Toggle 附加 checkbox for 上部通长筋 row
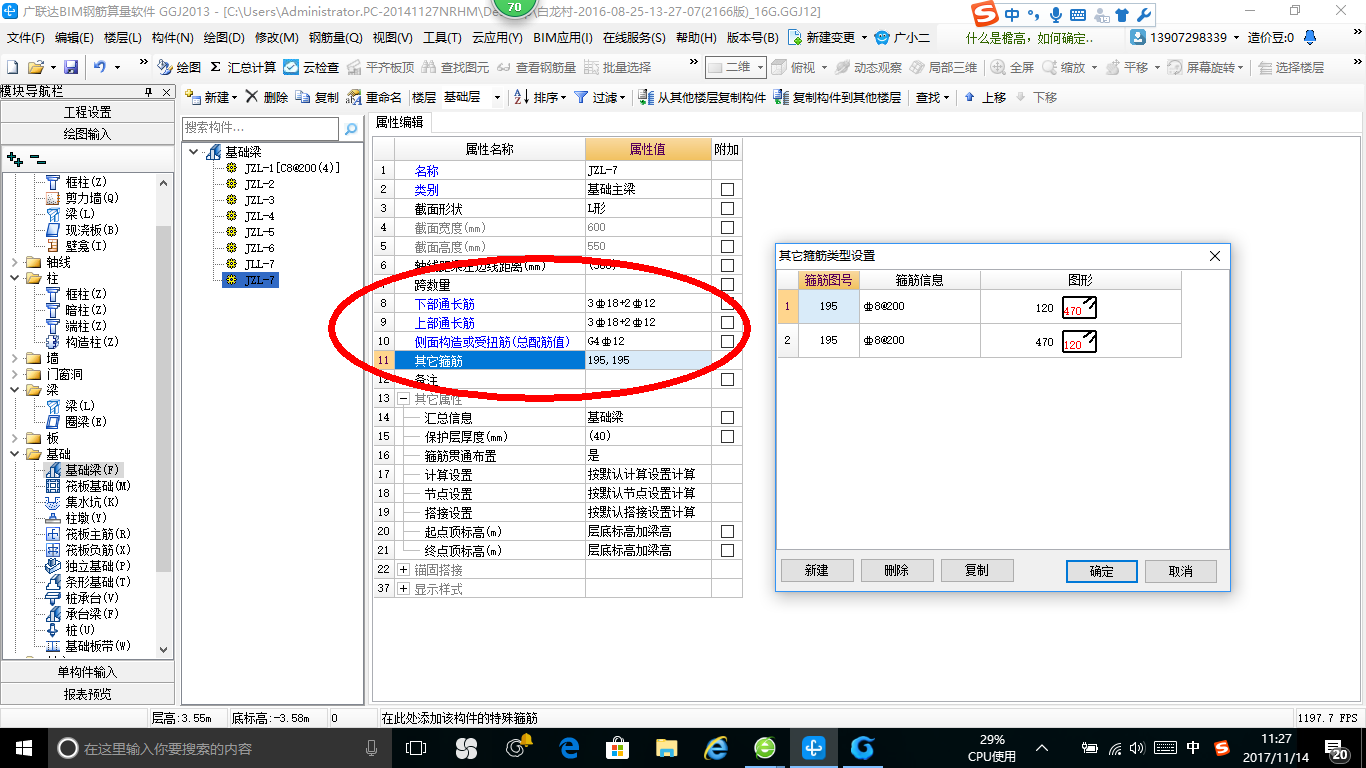Viewport: 1366px width, 768px height. pos(727,322)
